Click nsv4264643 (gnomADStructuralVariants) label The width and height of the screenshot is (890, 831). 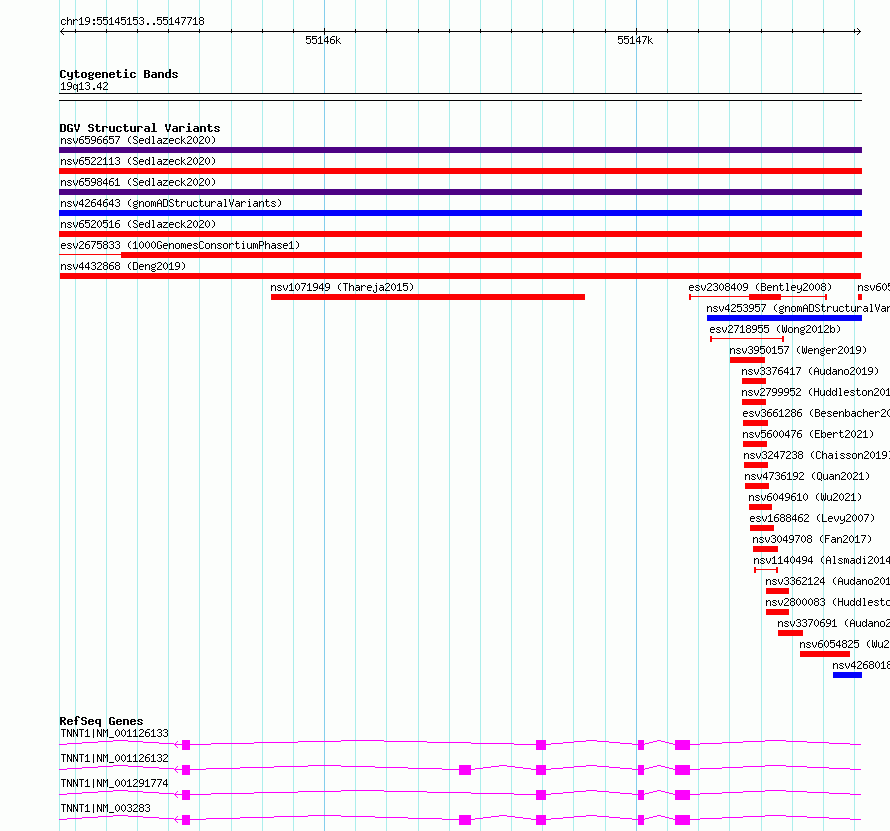pos(171,203)
